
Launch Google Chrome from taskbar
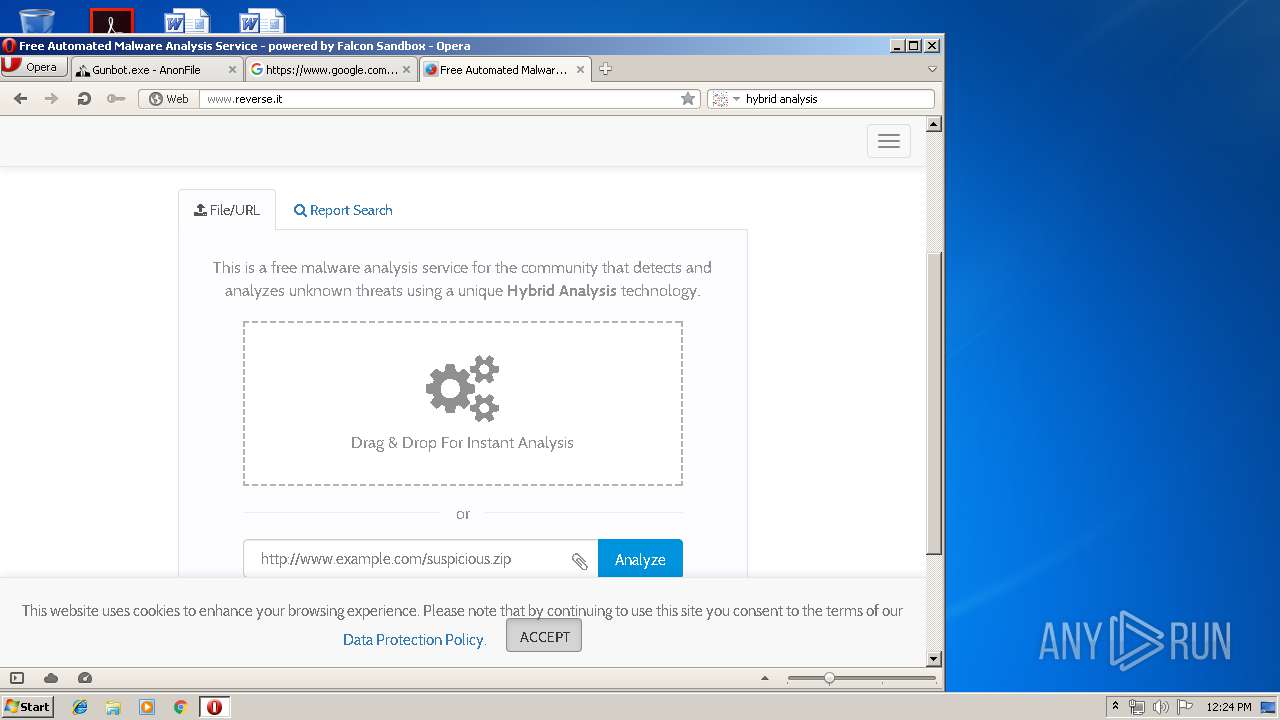click(x=181, y=707)
